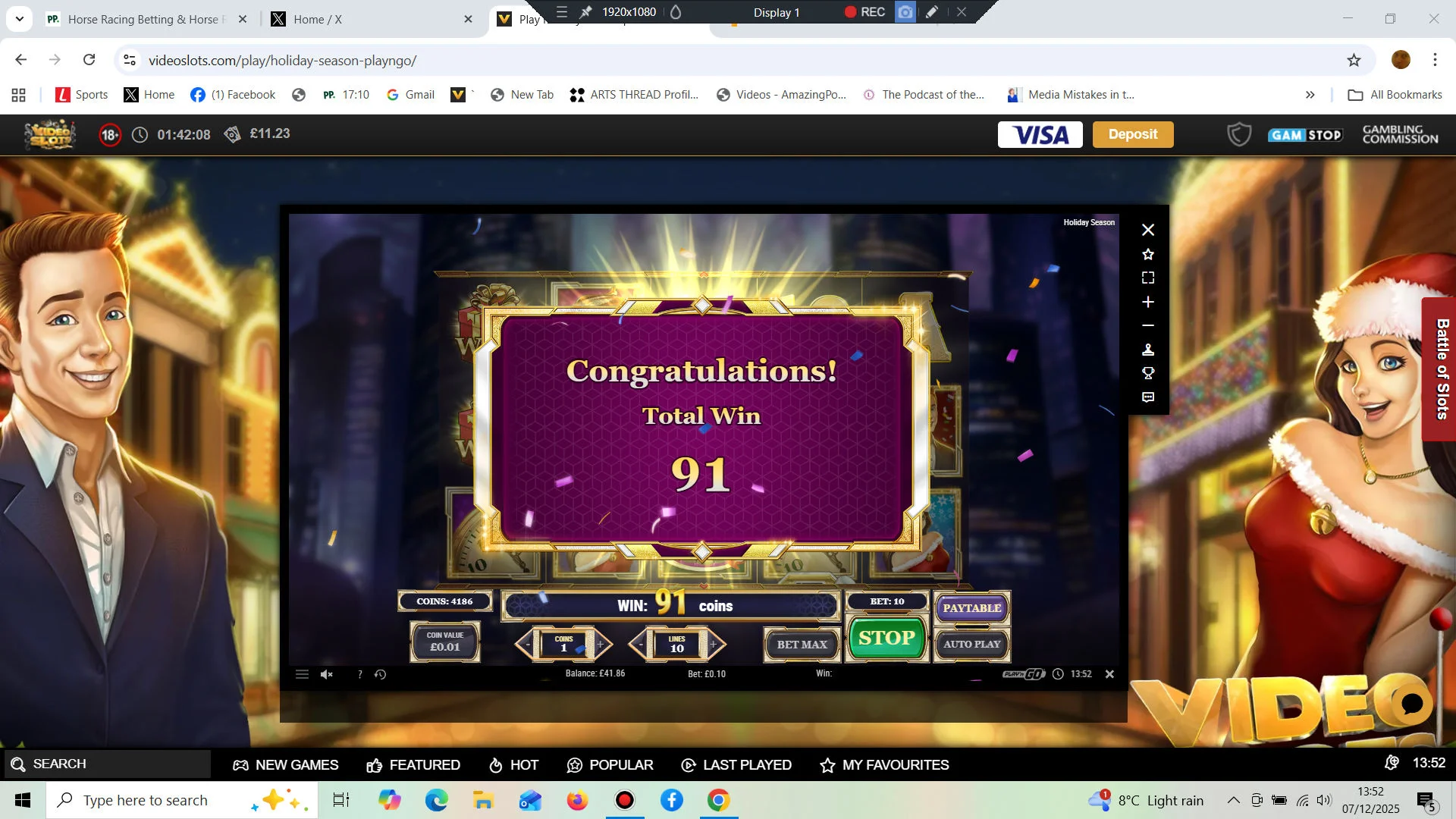
Task: Open the Sports bookmark
Action: coord(82,95)
